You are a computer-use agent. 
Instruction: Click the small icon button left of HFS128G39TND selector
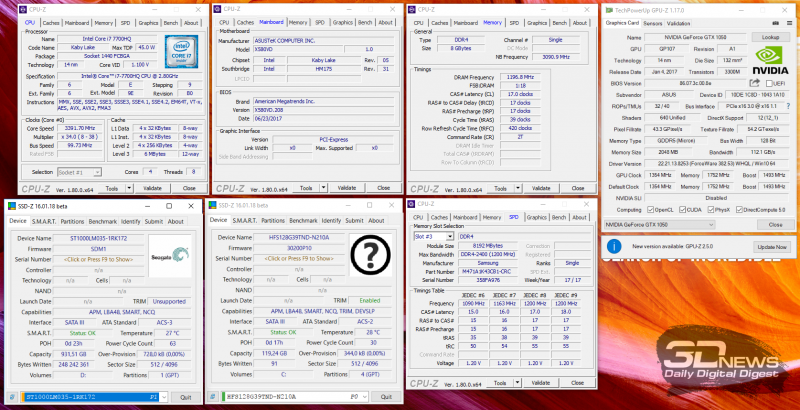[x=213, y=397]
